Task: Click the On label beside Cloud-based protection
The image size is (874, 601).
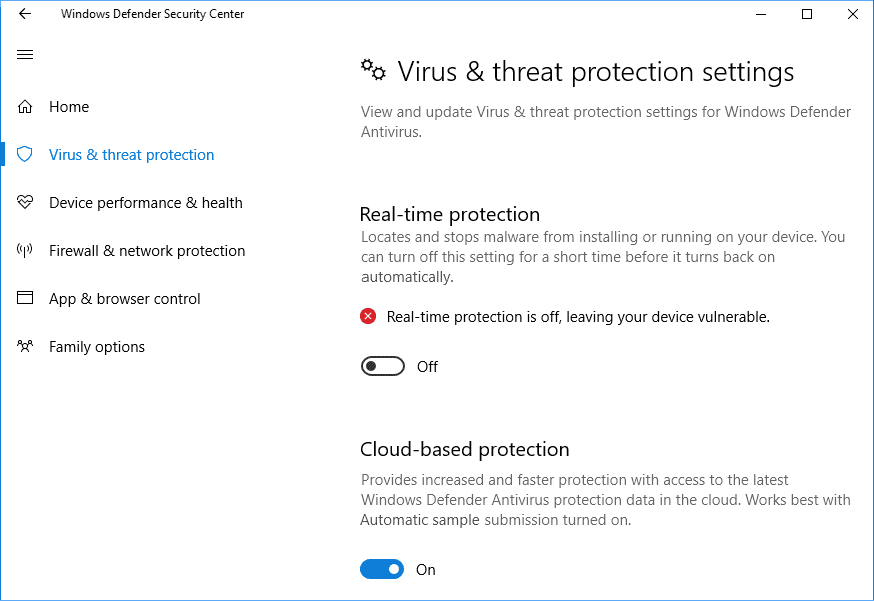Action: point(425,569)
